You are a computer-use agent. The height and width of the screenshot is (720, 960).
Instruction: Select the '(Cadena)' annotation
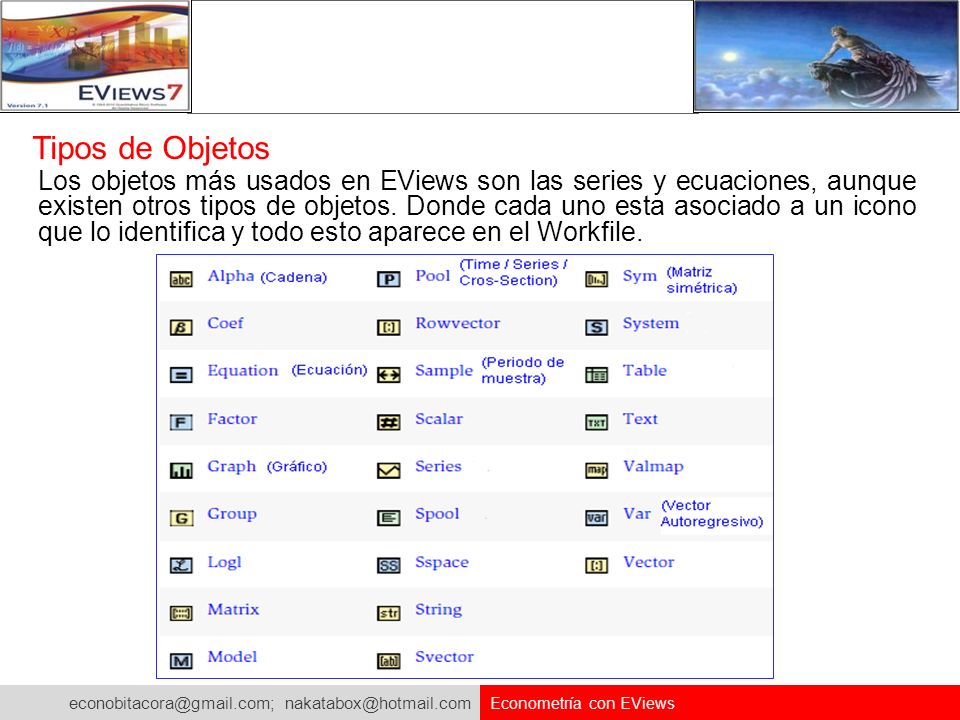pos(294,277)
